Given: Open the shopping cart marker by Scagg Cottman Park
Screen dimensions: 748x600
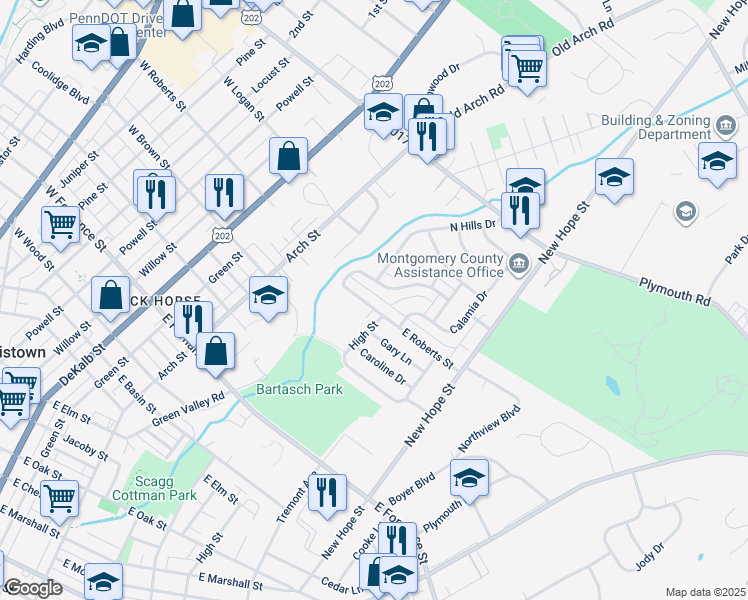Looking at the screenshot, I should point(60,497).
